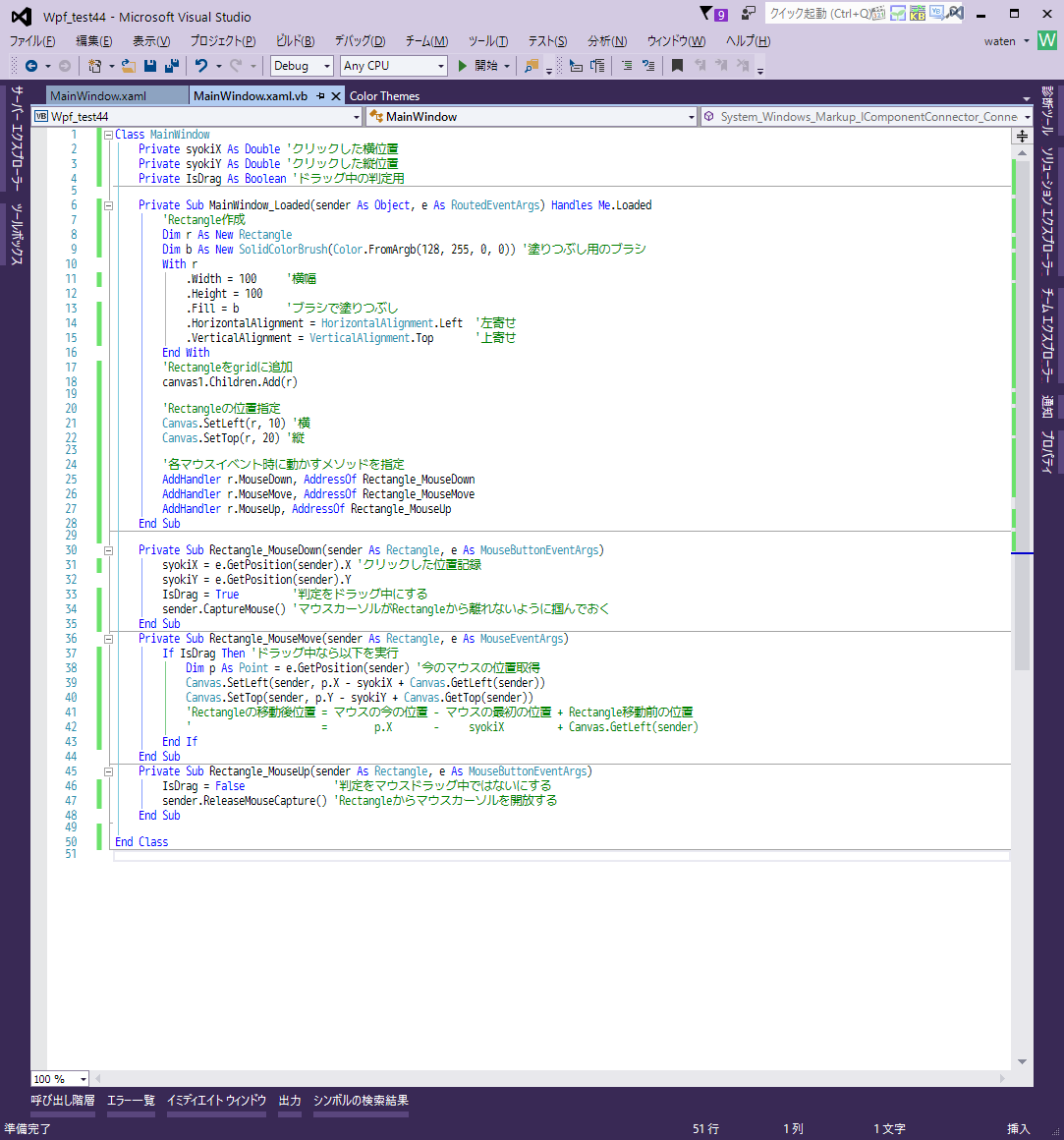
Task: Open the 分析(N) menu
Action: click(x=607, y=40)
